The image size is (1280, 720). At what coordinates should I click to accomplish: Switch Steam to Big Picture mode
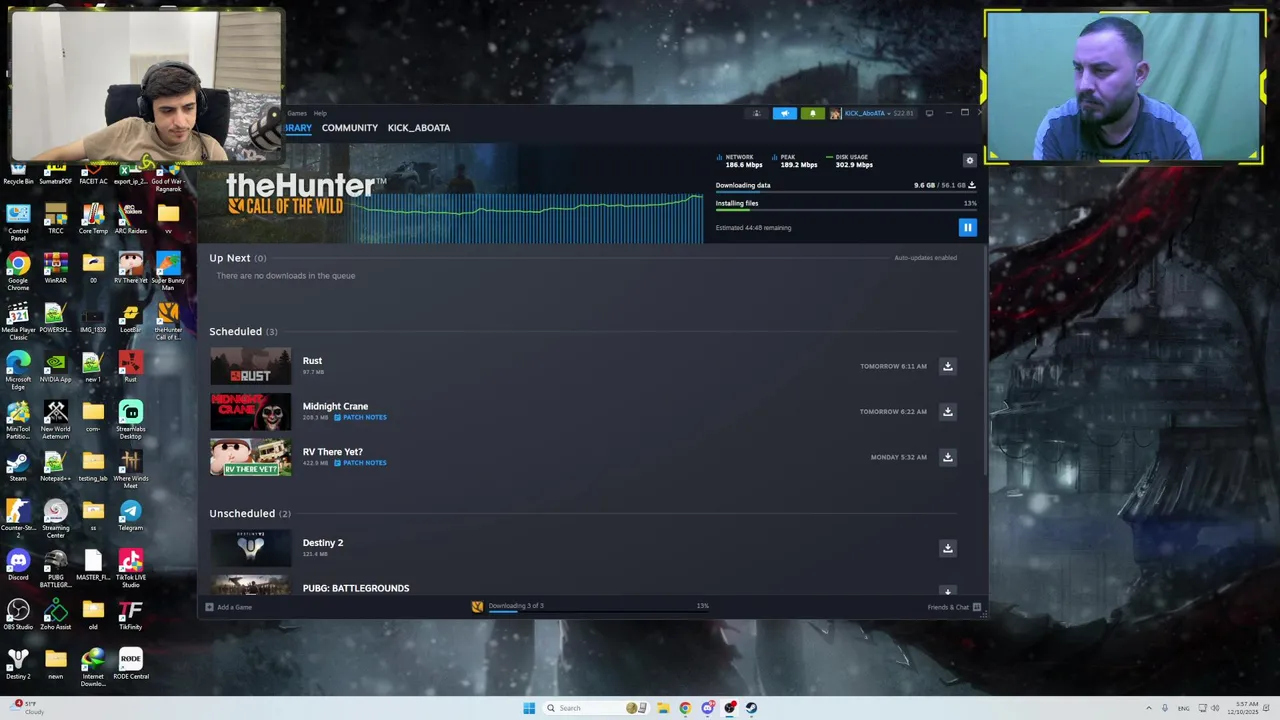[929, 113]
